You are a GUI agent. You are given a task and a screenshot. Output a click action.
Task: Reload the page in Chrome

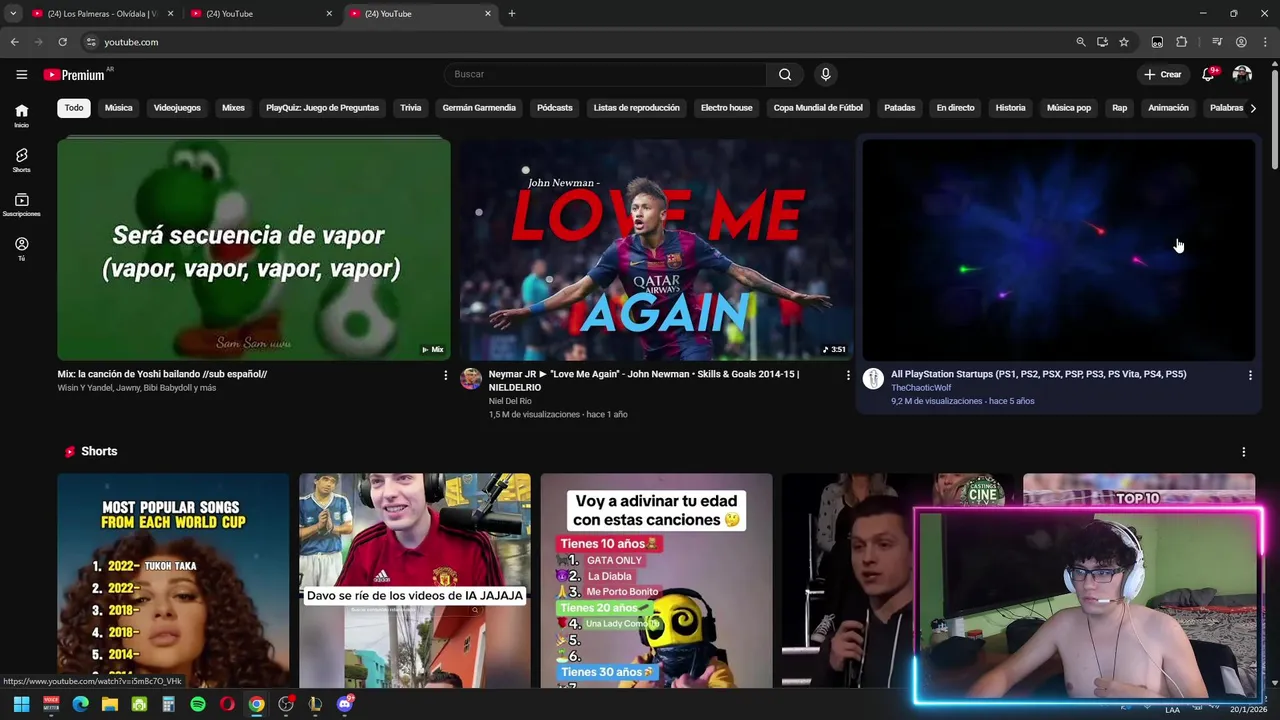point(62,42)
